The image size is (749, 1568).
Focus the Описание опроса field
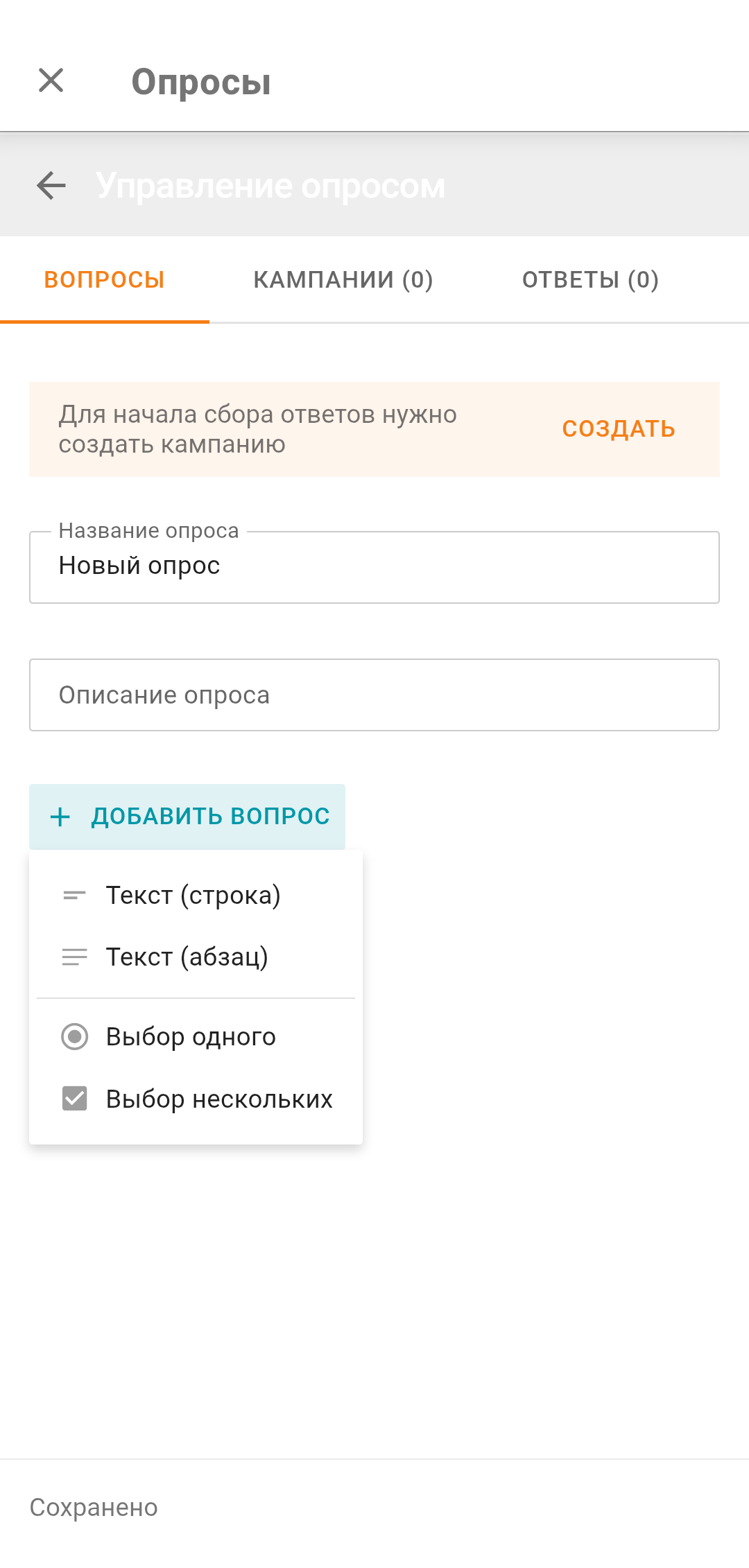click(x=374, y=695)
